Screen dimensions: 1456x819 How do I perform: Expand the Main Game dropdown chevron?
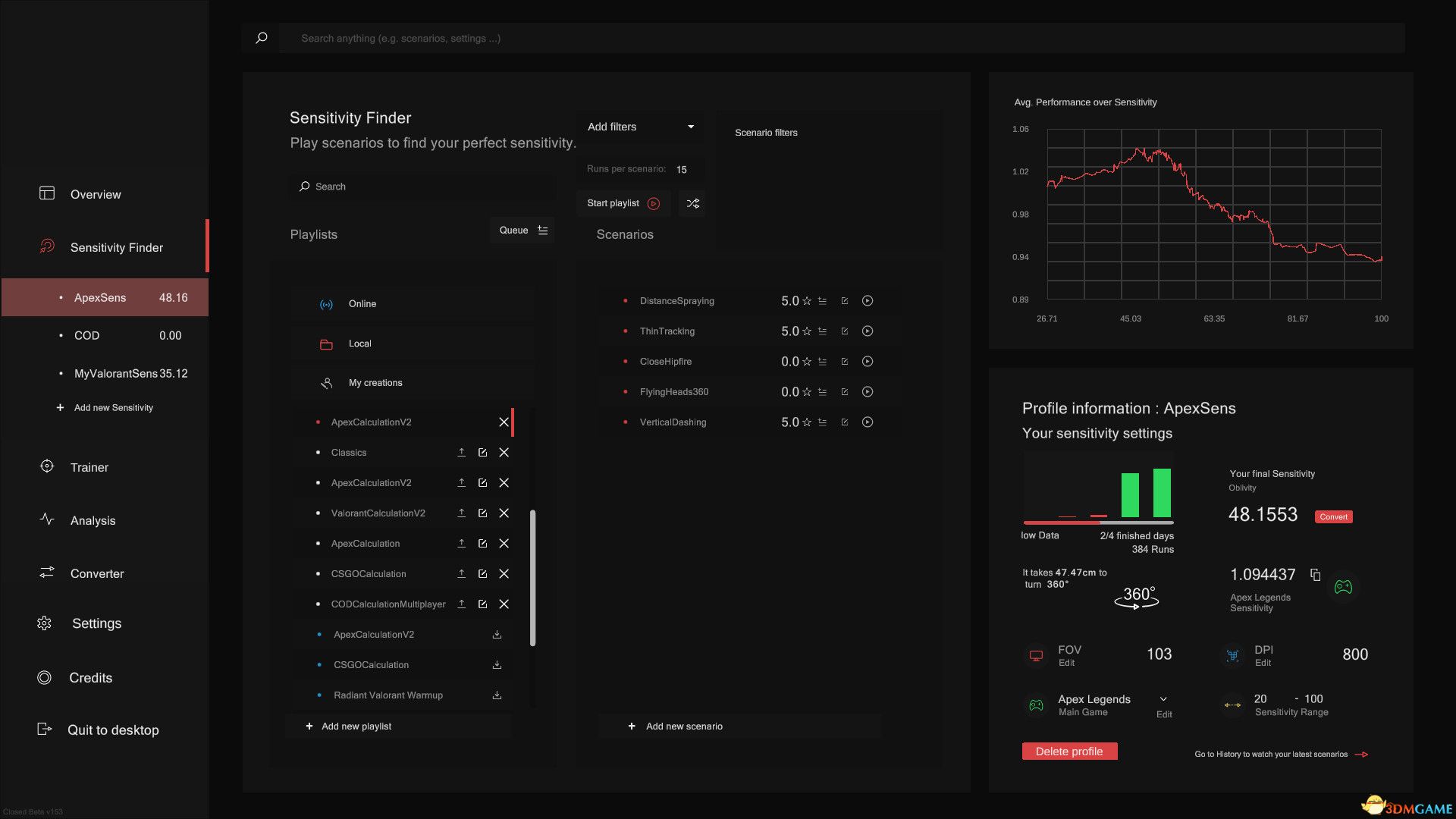coord(1163,699)
